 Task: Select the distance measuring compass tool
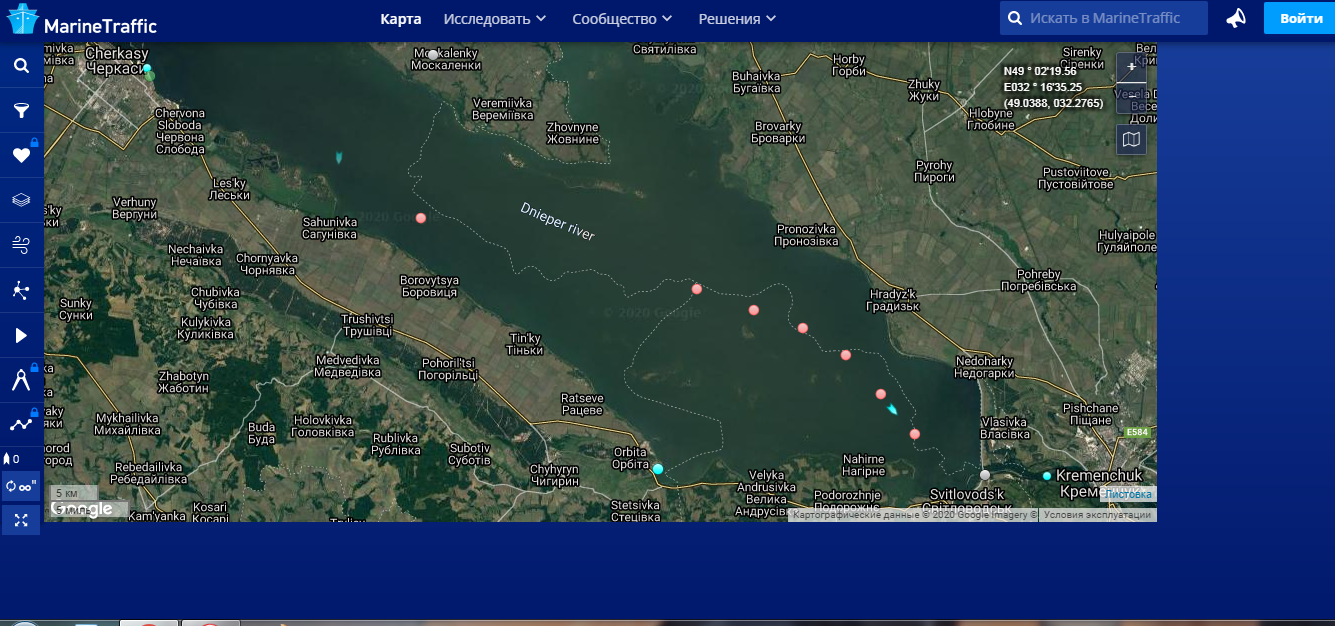point(21,380)
